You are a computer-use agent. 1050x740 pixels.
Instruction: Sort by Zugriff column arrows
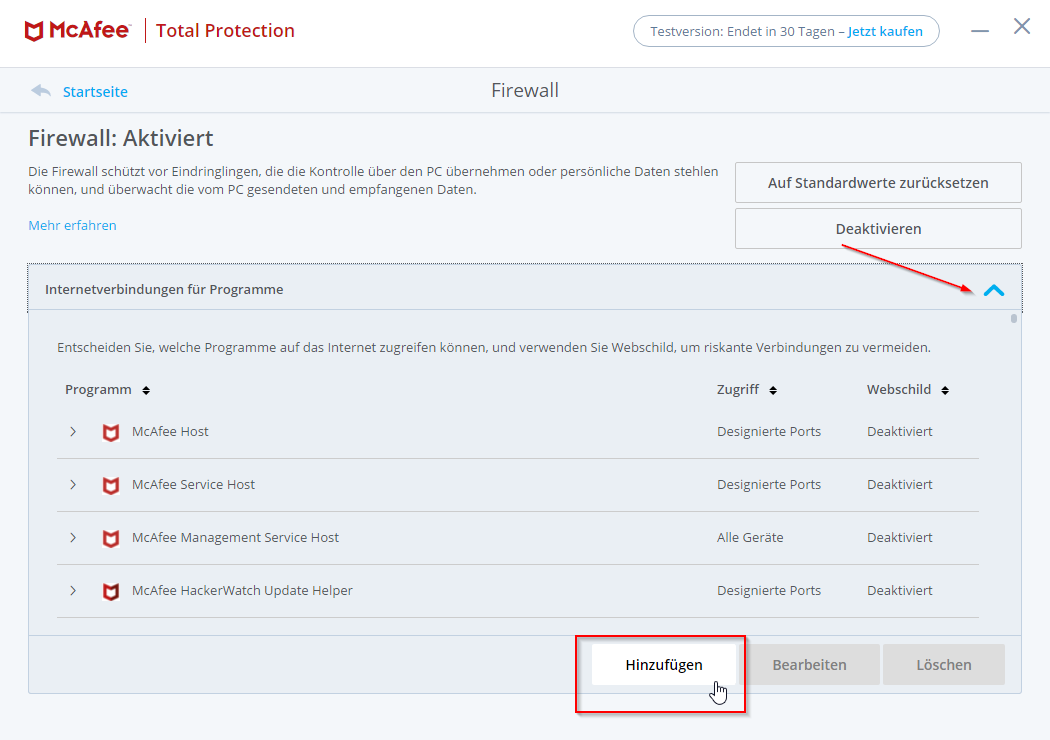(773, 390)
